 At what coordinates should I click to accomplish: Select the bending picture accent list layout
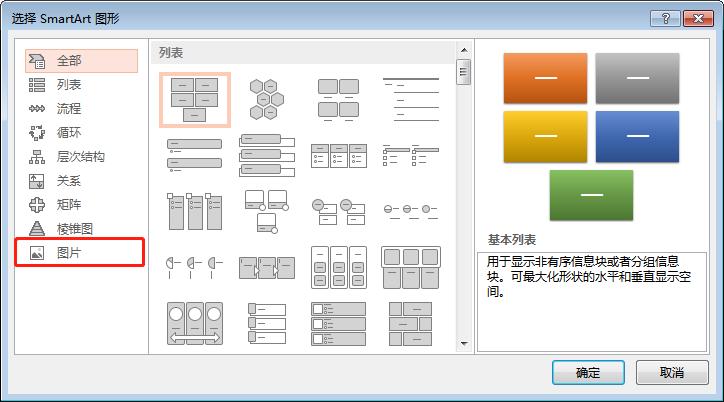[266, 211]
